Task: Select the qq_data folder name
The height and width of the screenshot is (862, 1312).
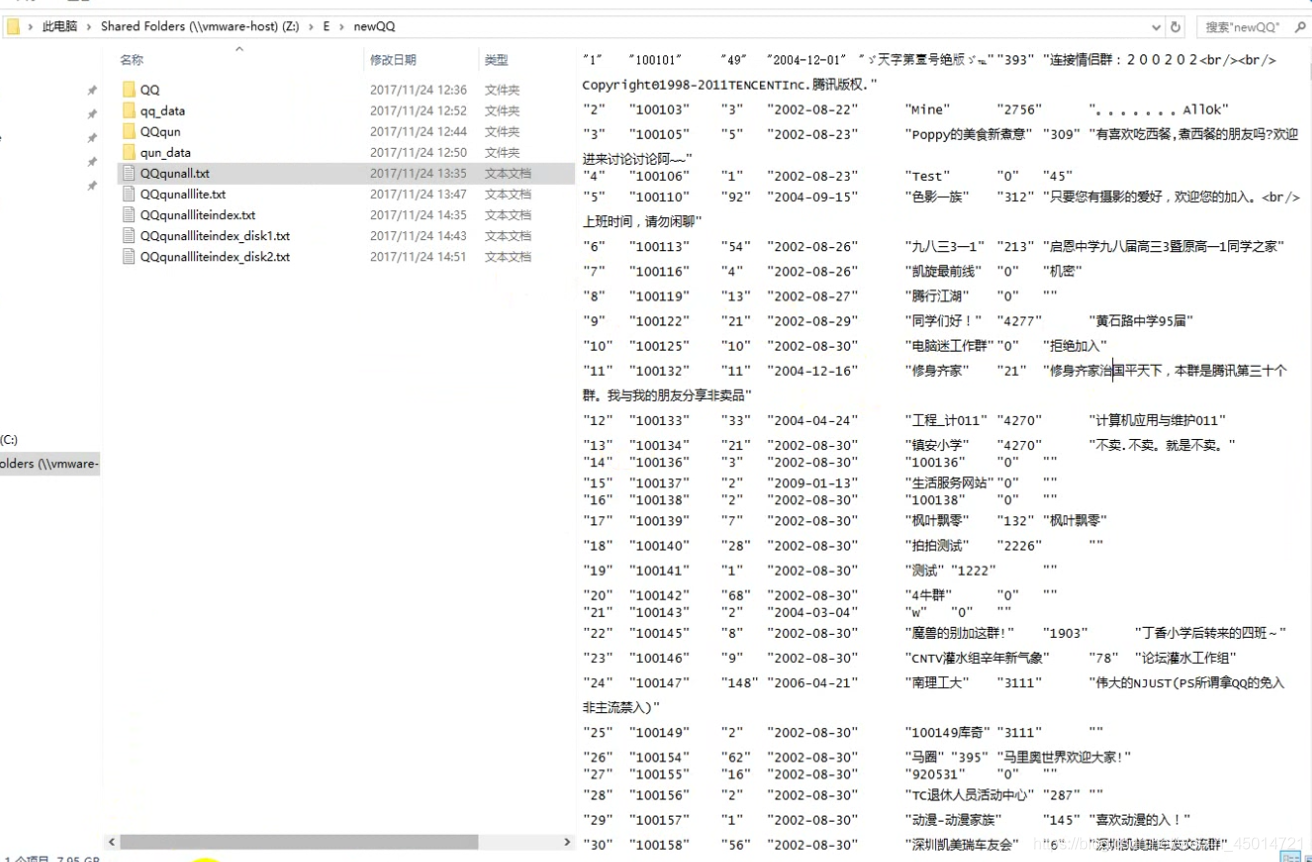Action: pos(162,111)
